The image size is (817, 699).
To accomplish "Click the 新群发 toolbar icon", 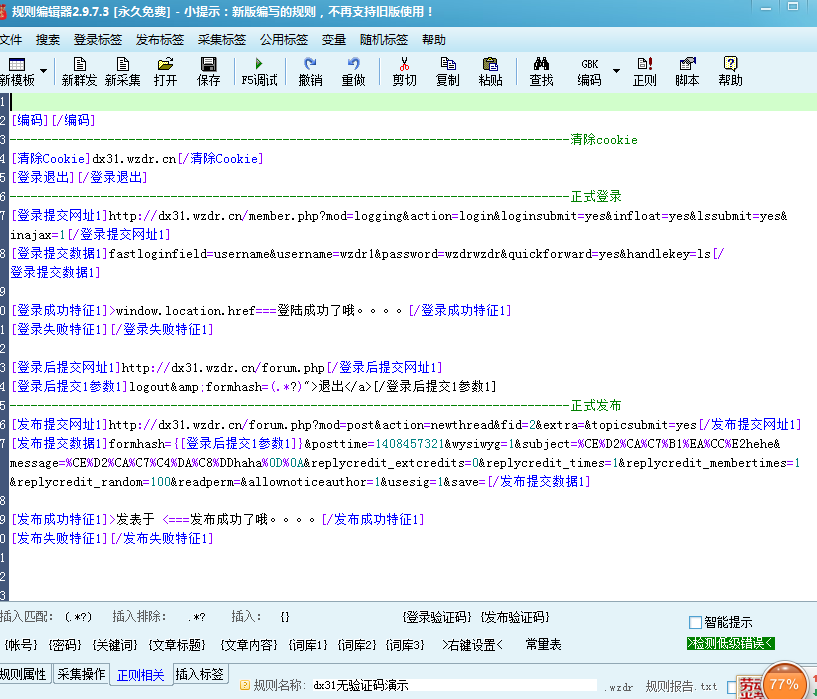I will (x=79, y=71).
